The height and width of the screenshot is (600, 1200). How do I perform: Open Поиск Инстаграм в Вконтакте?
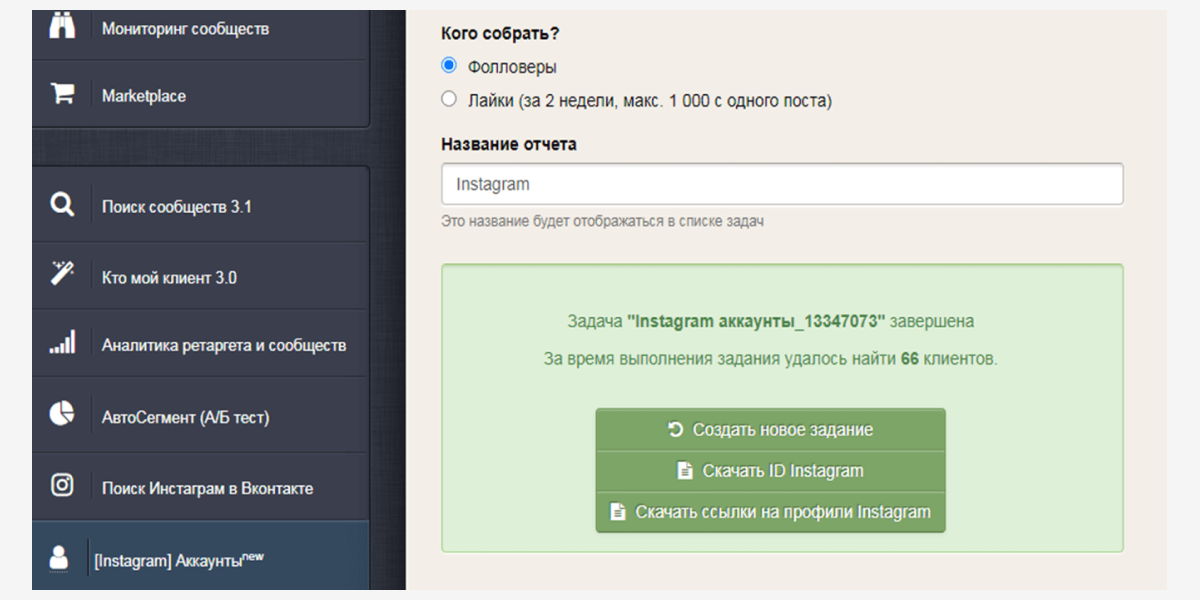[x=201, y=488]
